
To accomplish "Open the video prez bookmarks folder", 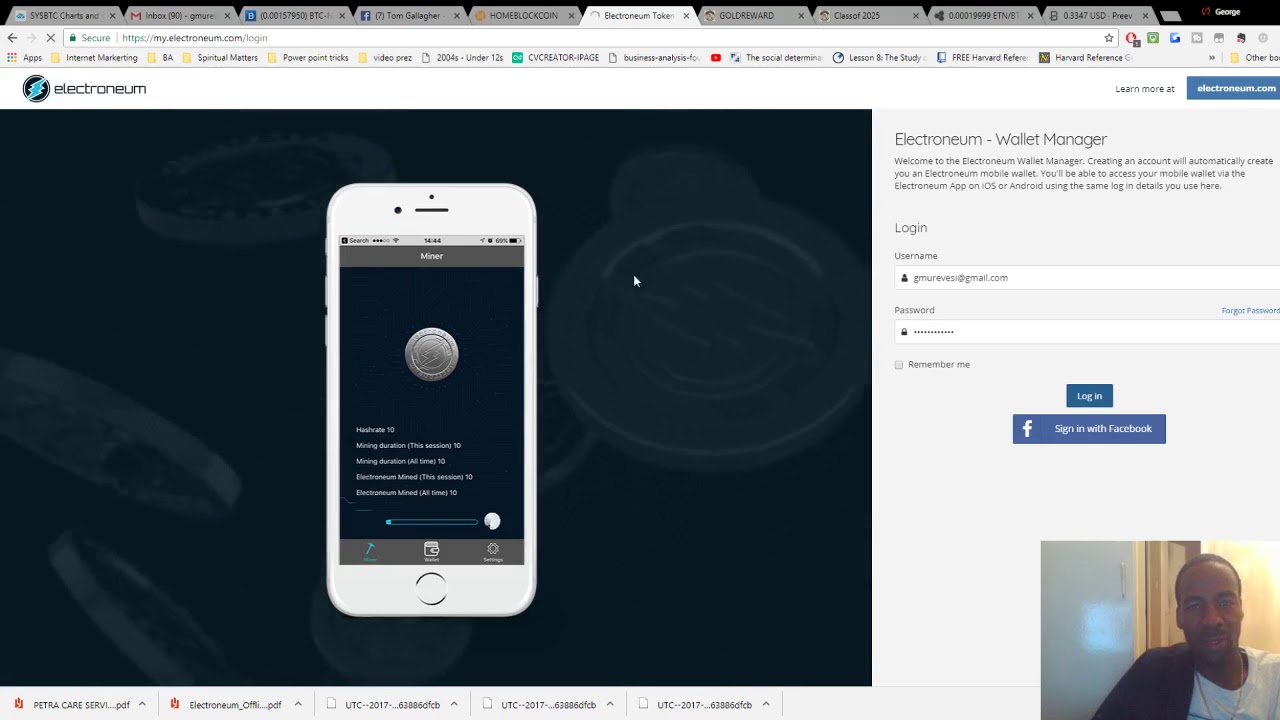I will [x=385, y=58].
